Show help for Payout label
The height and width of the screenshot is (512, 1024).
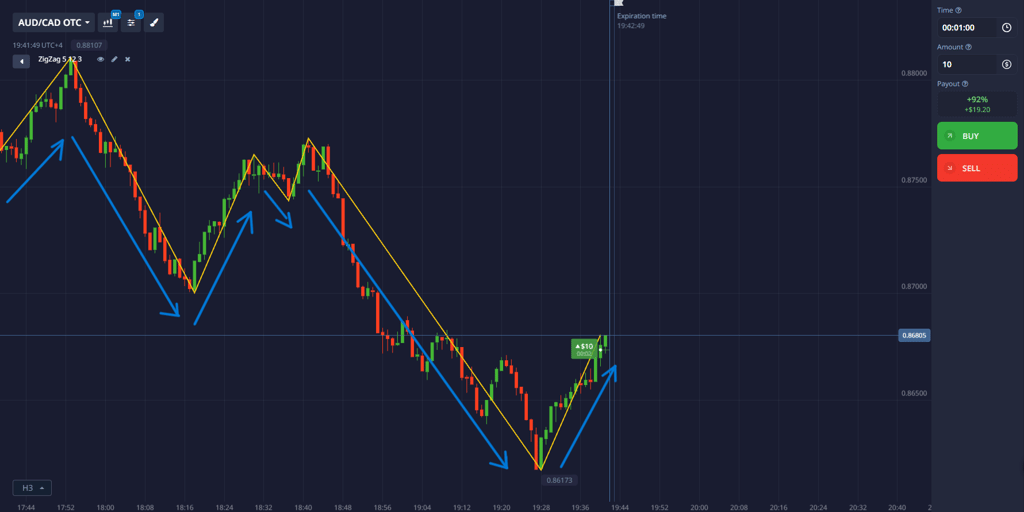tap(965, 84)
